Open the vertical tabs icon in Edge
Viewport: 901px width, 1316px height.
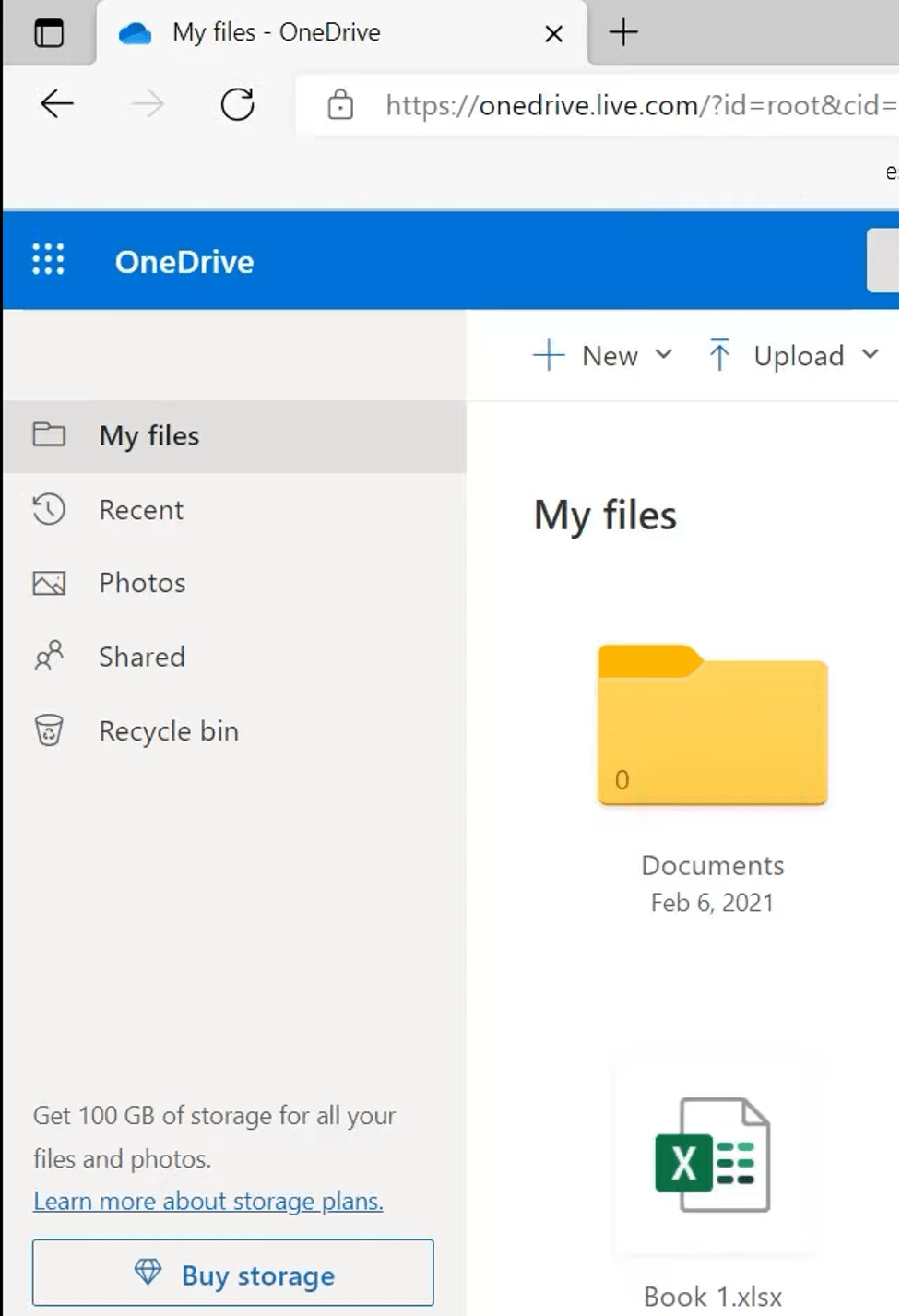(x=49, y=33)
